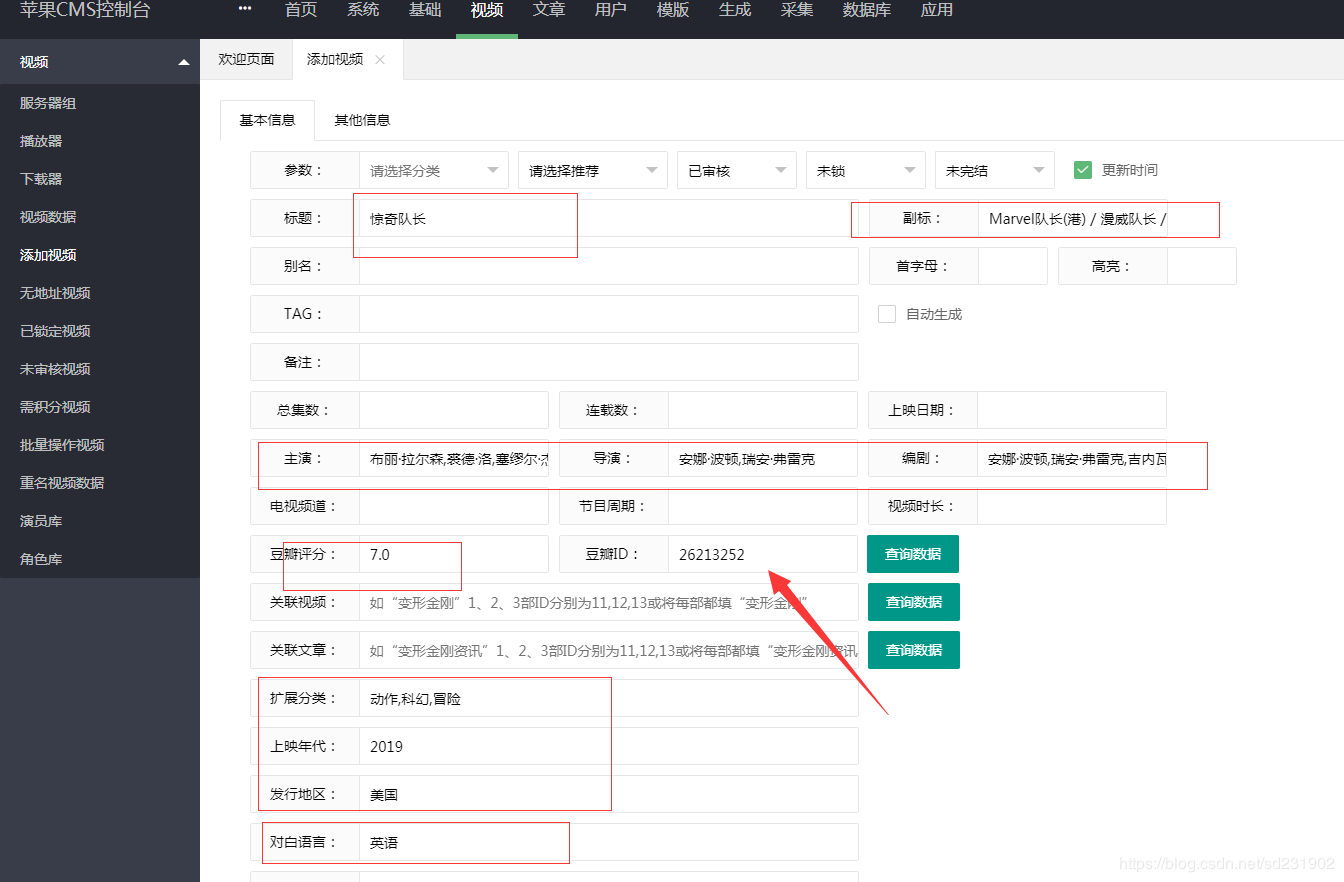Click 查询数据 next to 豆瓣ID
The width and height of the screenshot is (1344, 882).
tap(913, 554)
